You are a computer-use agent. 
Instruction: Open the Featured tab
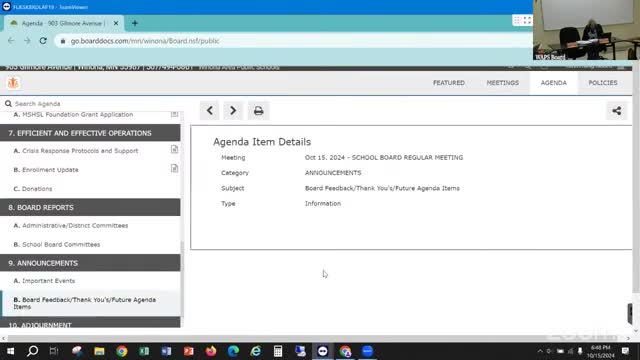click(x=449, y=83)
